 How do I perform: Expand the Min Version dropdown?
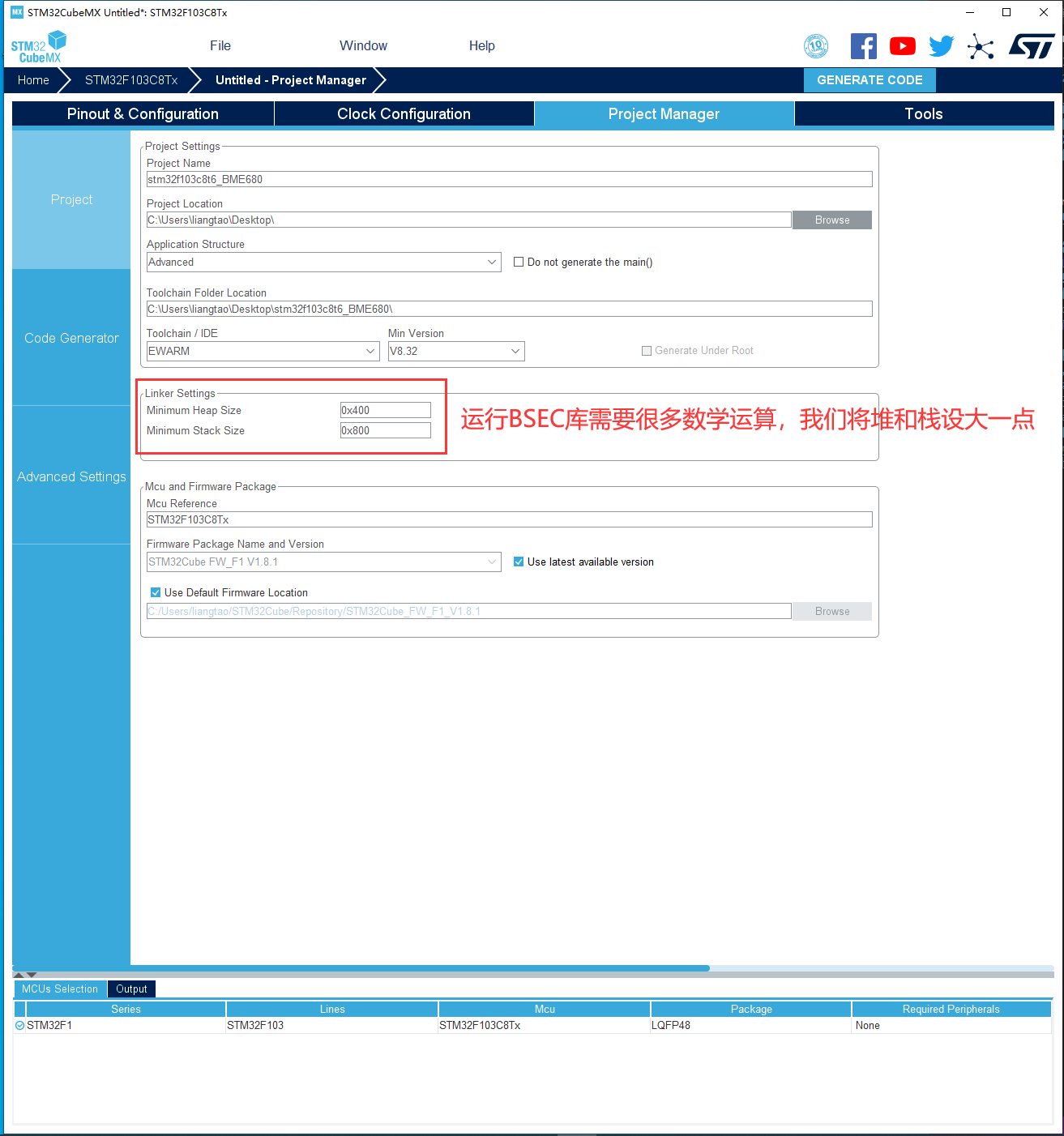point(515,351)
